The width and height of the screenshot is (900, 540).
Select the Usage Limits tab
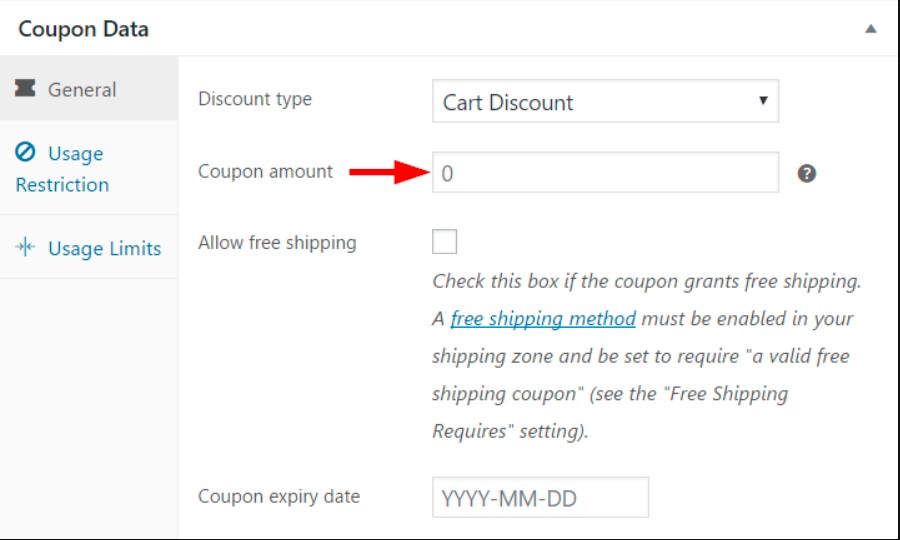point(104,248)
